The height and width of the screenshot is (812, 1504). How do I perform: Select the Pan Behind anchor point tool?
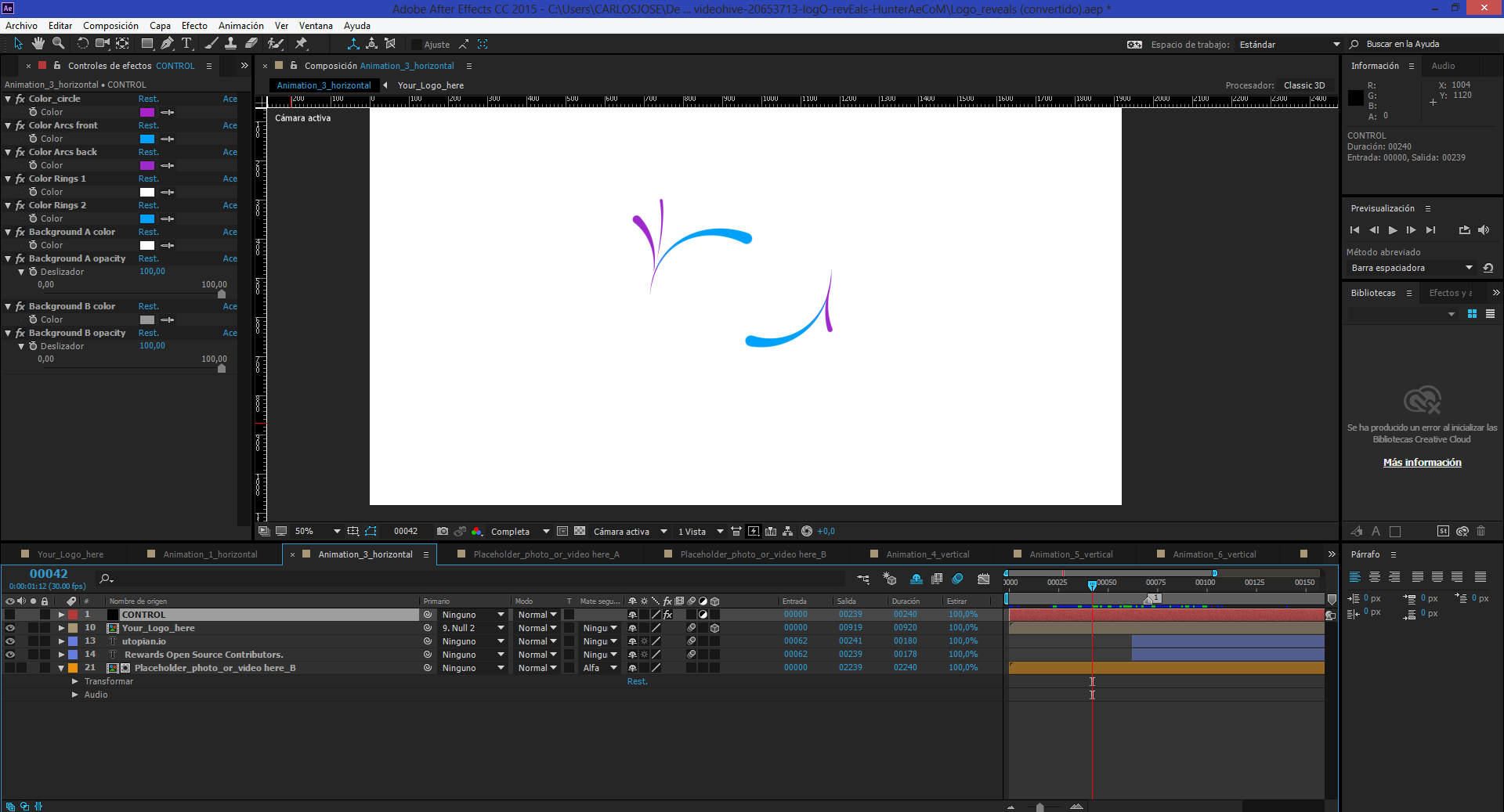point(123,44)
